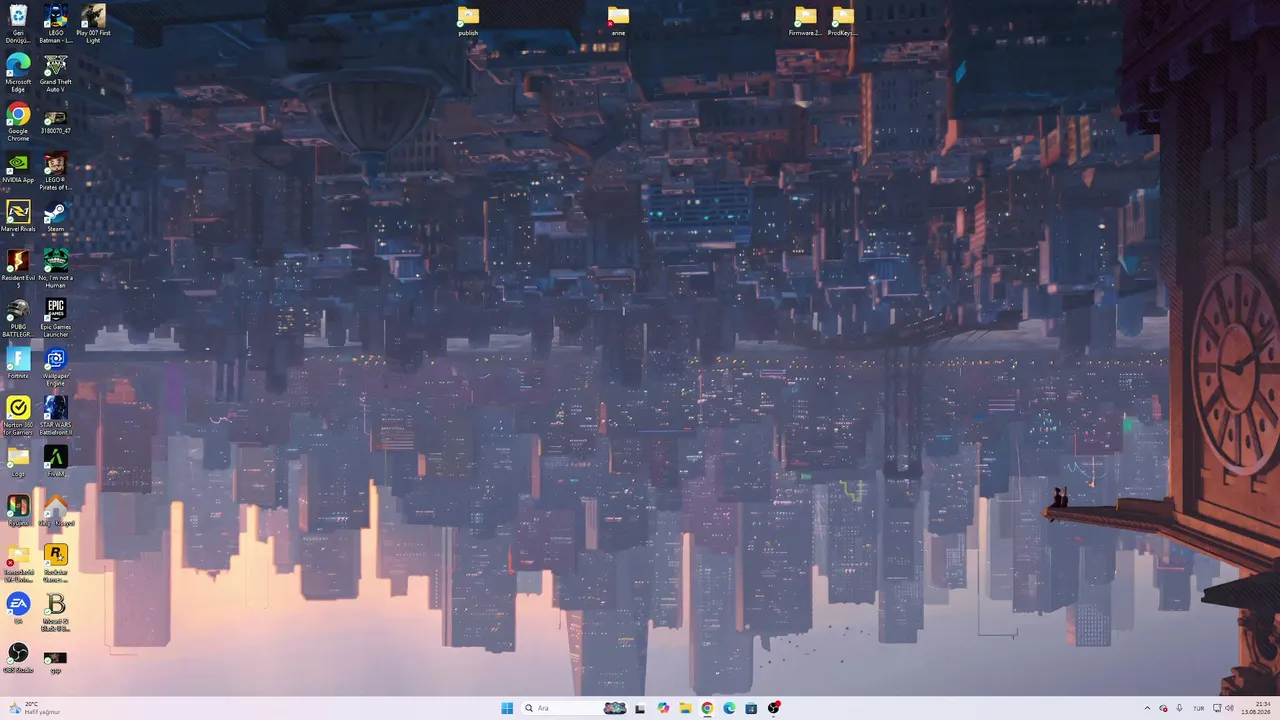This screenshot has height=720, width=1280.
Task: Select the OBS Studio desktop shortcut
Action: click(x=18, y=658)
